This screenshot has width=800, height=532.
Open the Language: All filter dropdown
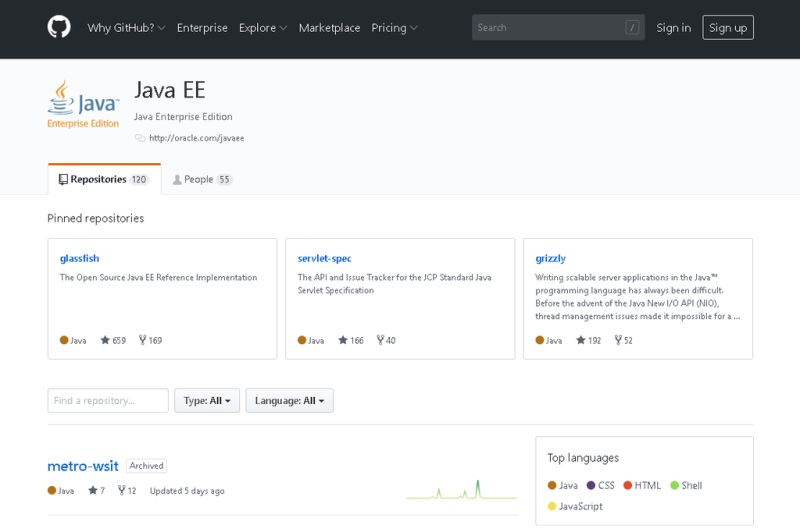pyautogui.click(x=289, y=400)
